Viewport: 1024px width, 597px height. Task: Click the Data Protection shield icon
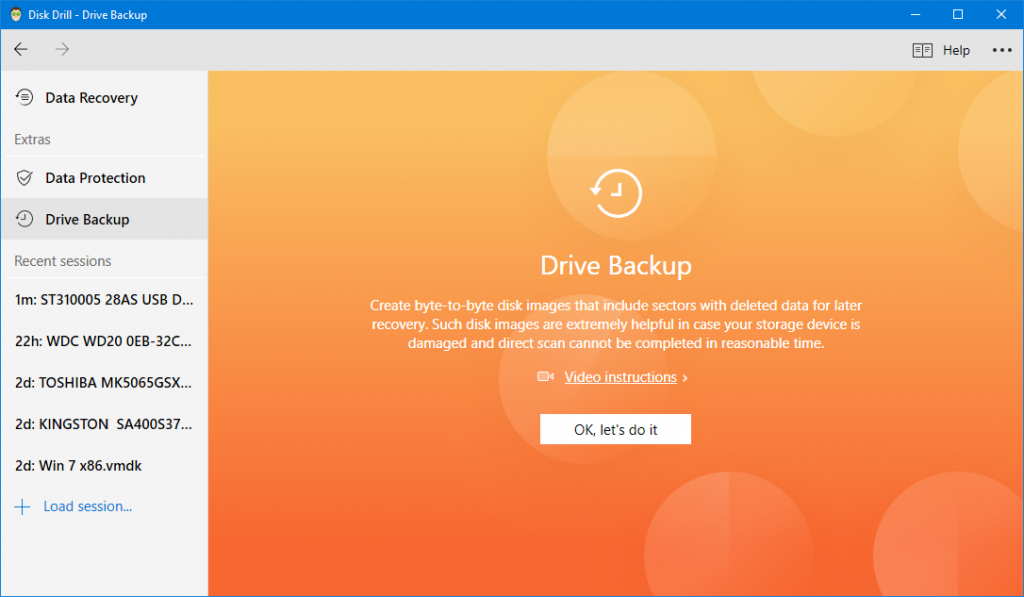(x=24, y=177)
